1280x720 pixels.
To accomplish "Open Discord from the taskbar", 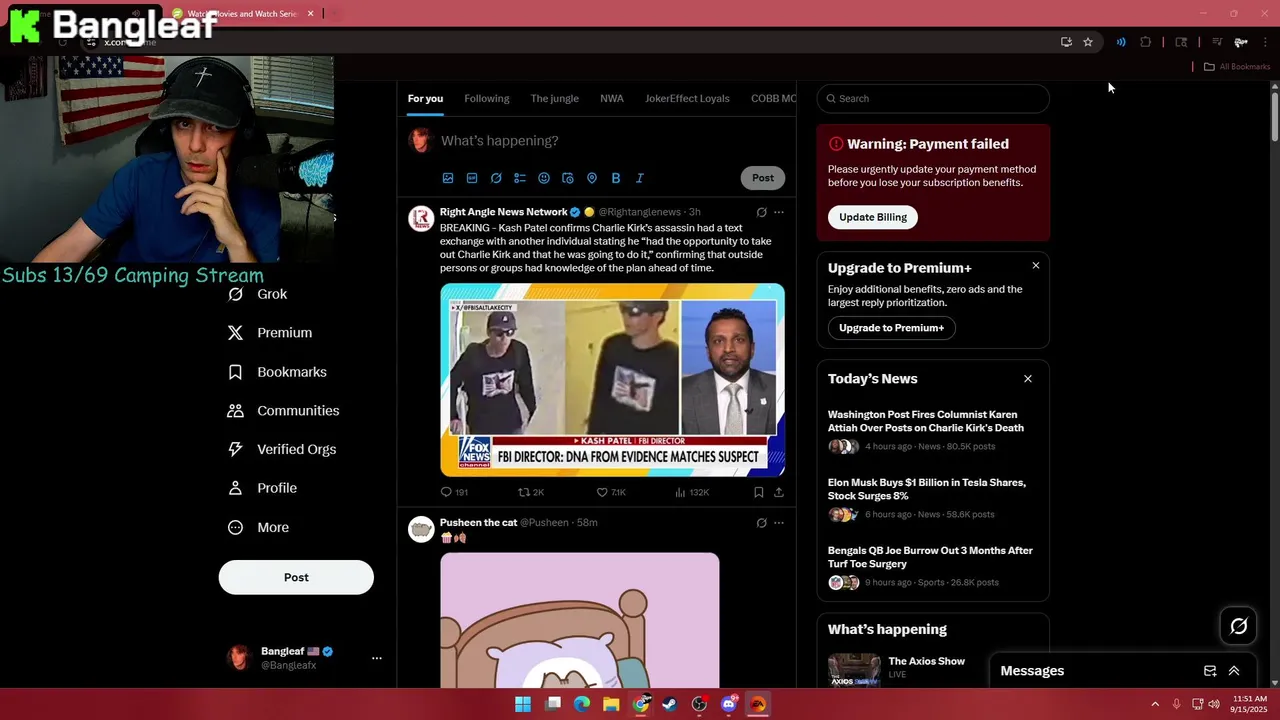I will pyautogui.click(x=729, y=704).
